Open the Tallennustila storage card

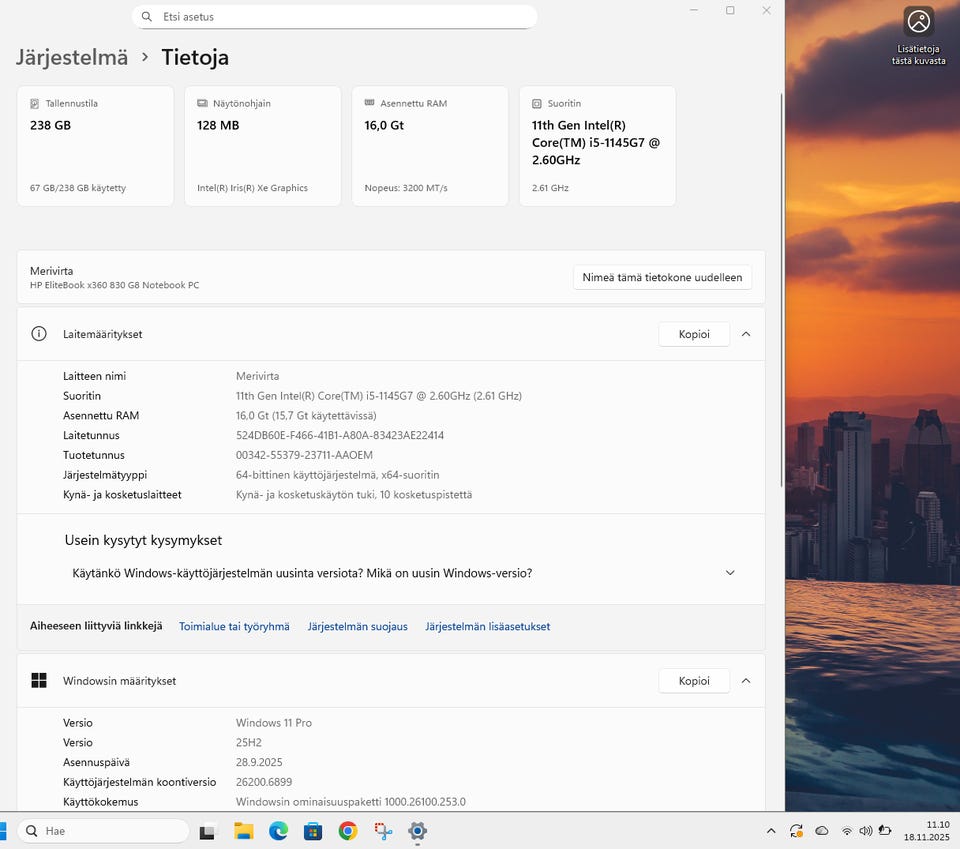pyautogui.click(x=95, y=146)
